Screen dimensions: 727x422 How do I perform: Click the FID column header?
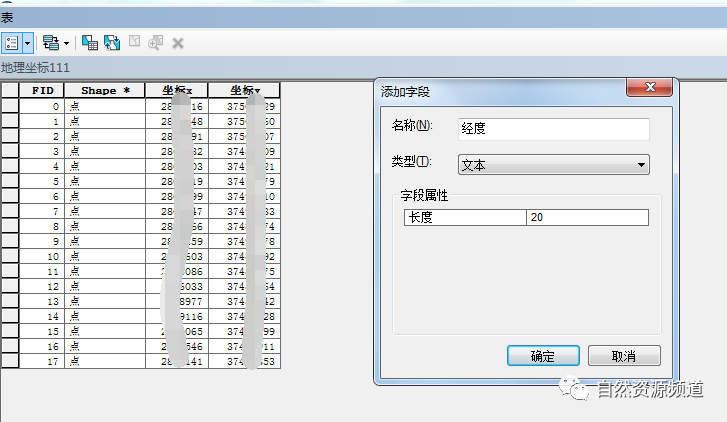(42, 90)
